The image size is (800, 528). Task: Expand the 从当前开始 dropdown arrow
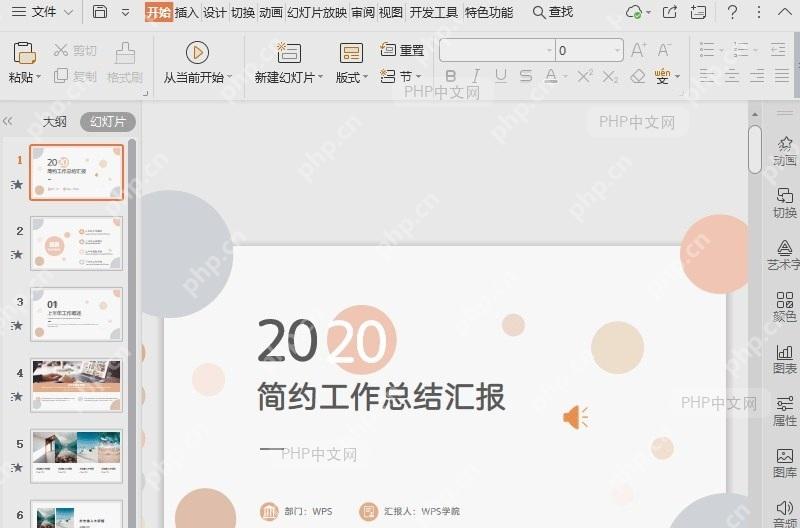point(230,77)
